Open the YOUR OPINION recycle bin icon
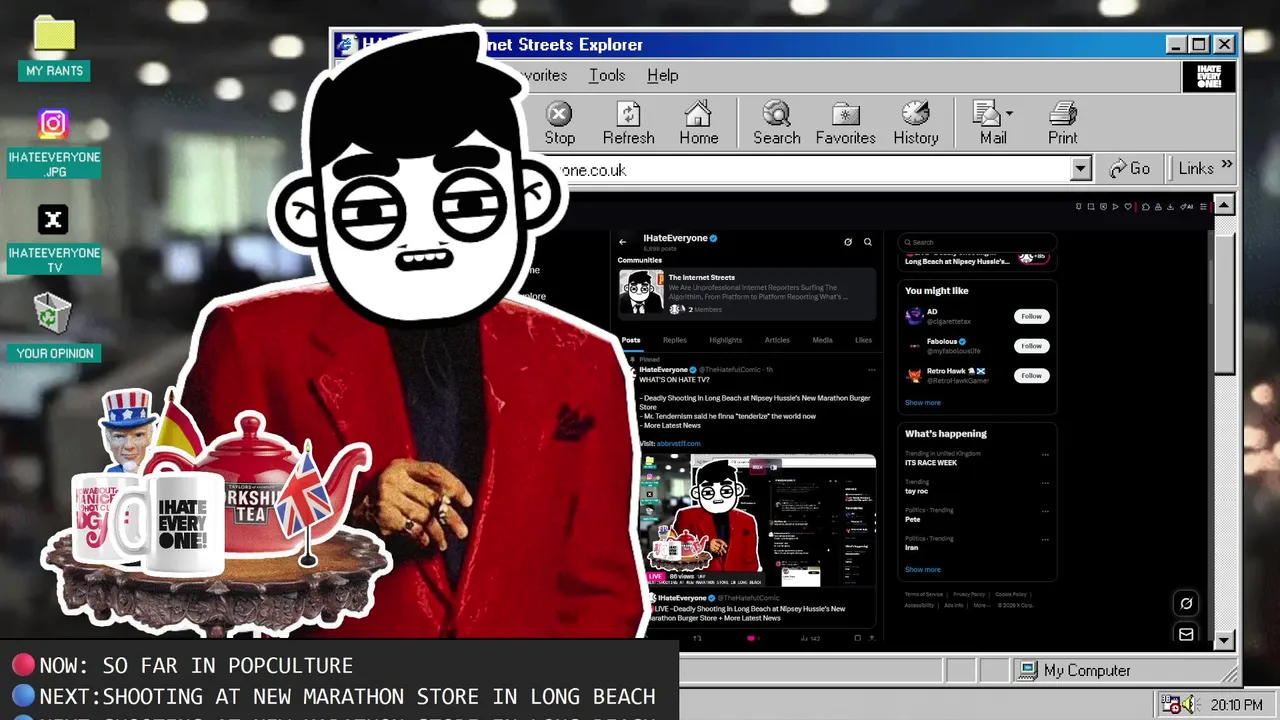Screen dimensions: 1280x720 coord(54,326)
